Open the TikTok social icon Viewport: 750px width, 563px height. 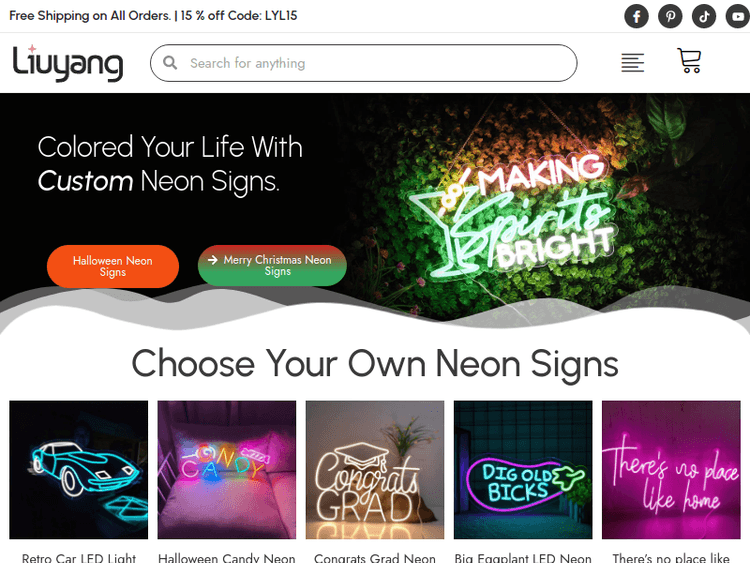tap(704, 16)
